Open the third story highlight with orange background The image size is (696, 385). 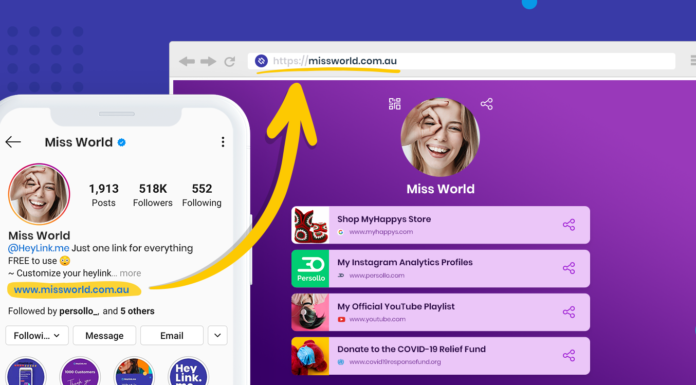134,372
